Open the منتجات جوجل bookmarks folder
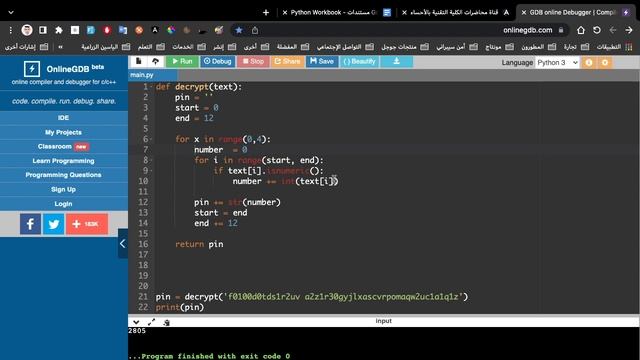The width and height of the screenshot is (640, 360). pyautogui.click(x=405, y=47)
